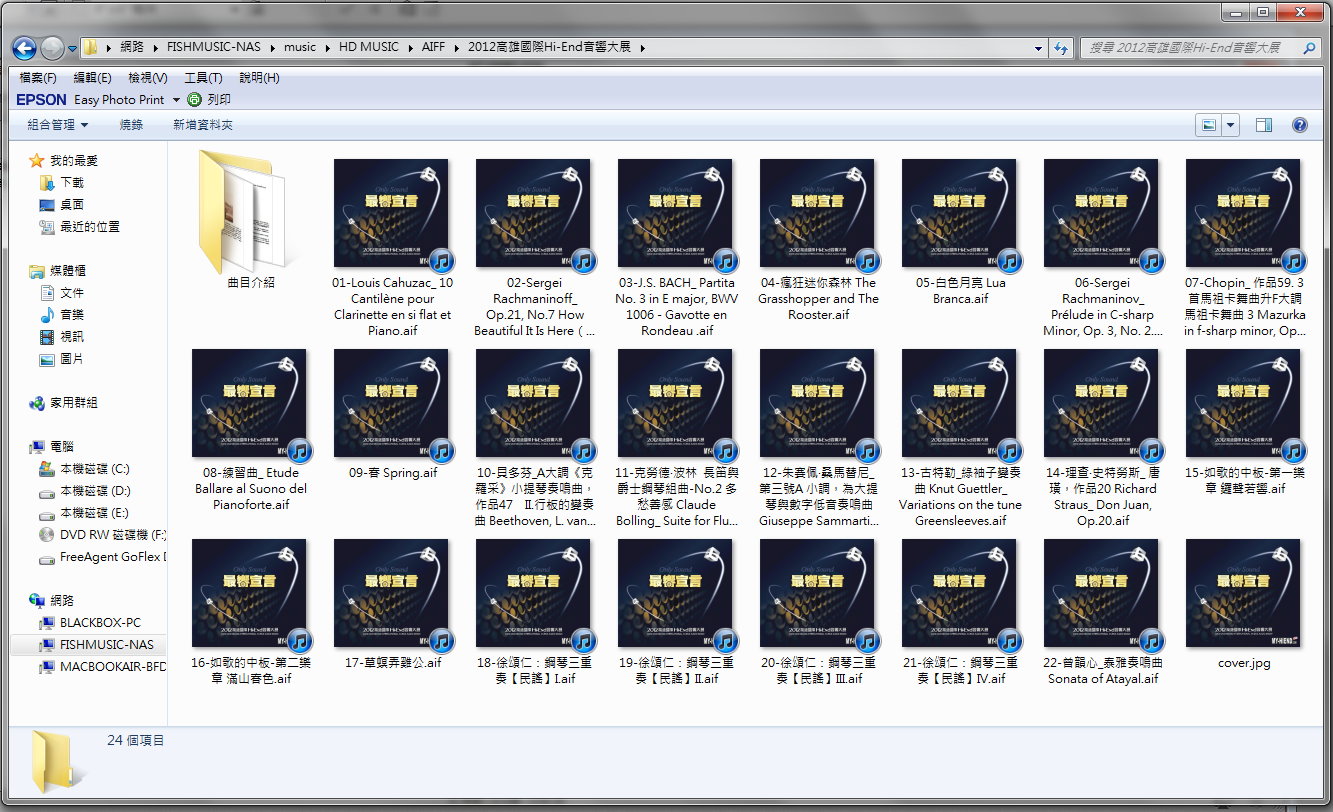Open the 工具(T) menu

click(203, 78)
